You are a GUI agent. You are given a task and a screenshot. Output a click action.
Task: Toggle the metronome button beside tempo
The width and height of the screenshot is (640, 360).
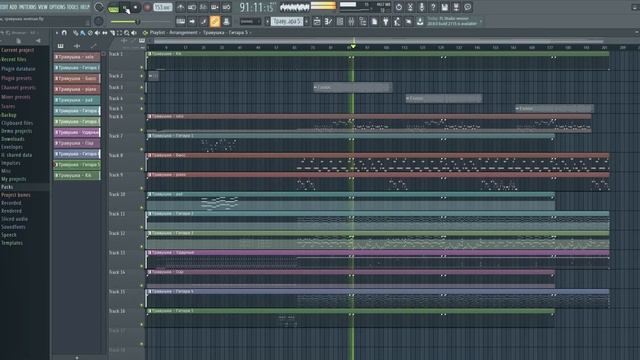pos(180,7)
